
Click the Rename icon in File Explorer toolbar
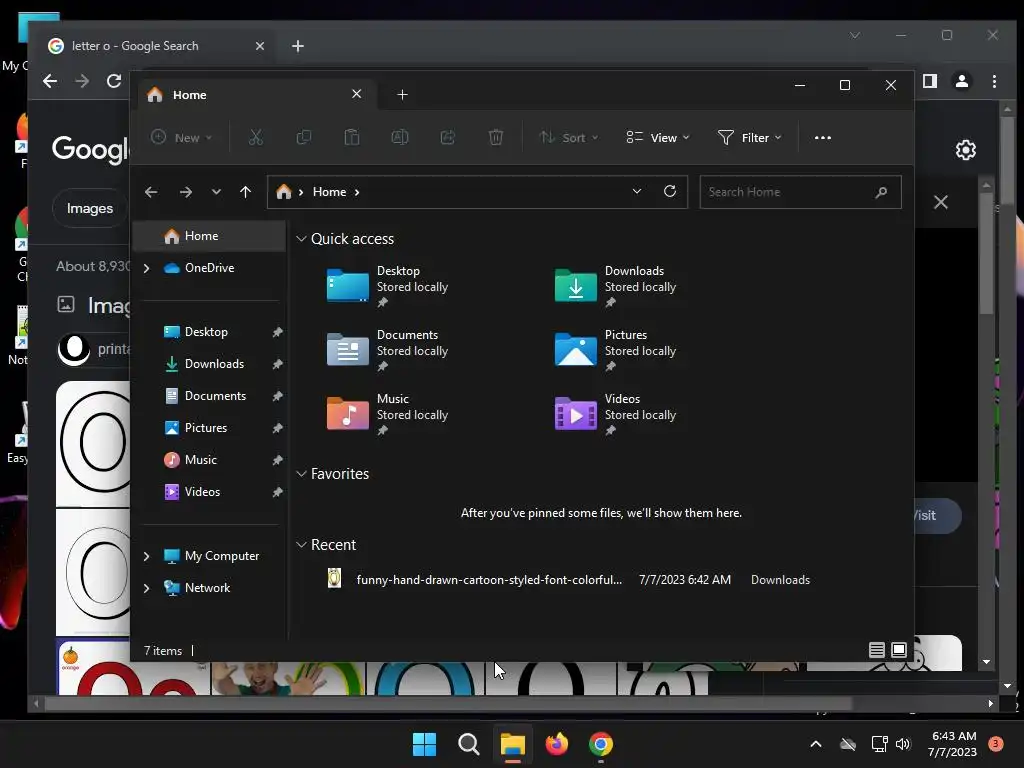400,138
